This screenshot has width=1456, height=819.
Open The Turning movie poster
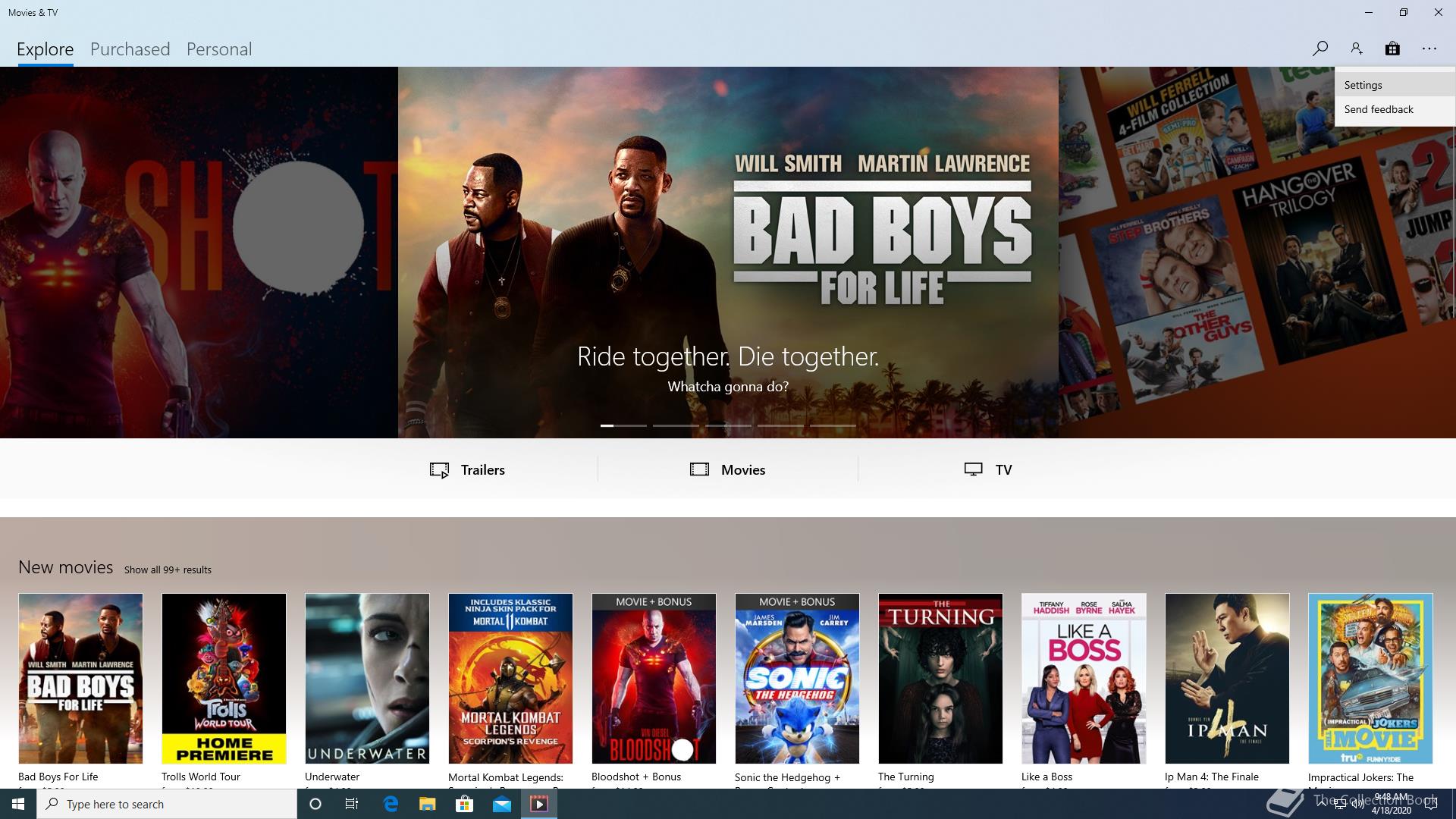[940, 679]
